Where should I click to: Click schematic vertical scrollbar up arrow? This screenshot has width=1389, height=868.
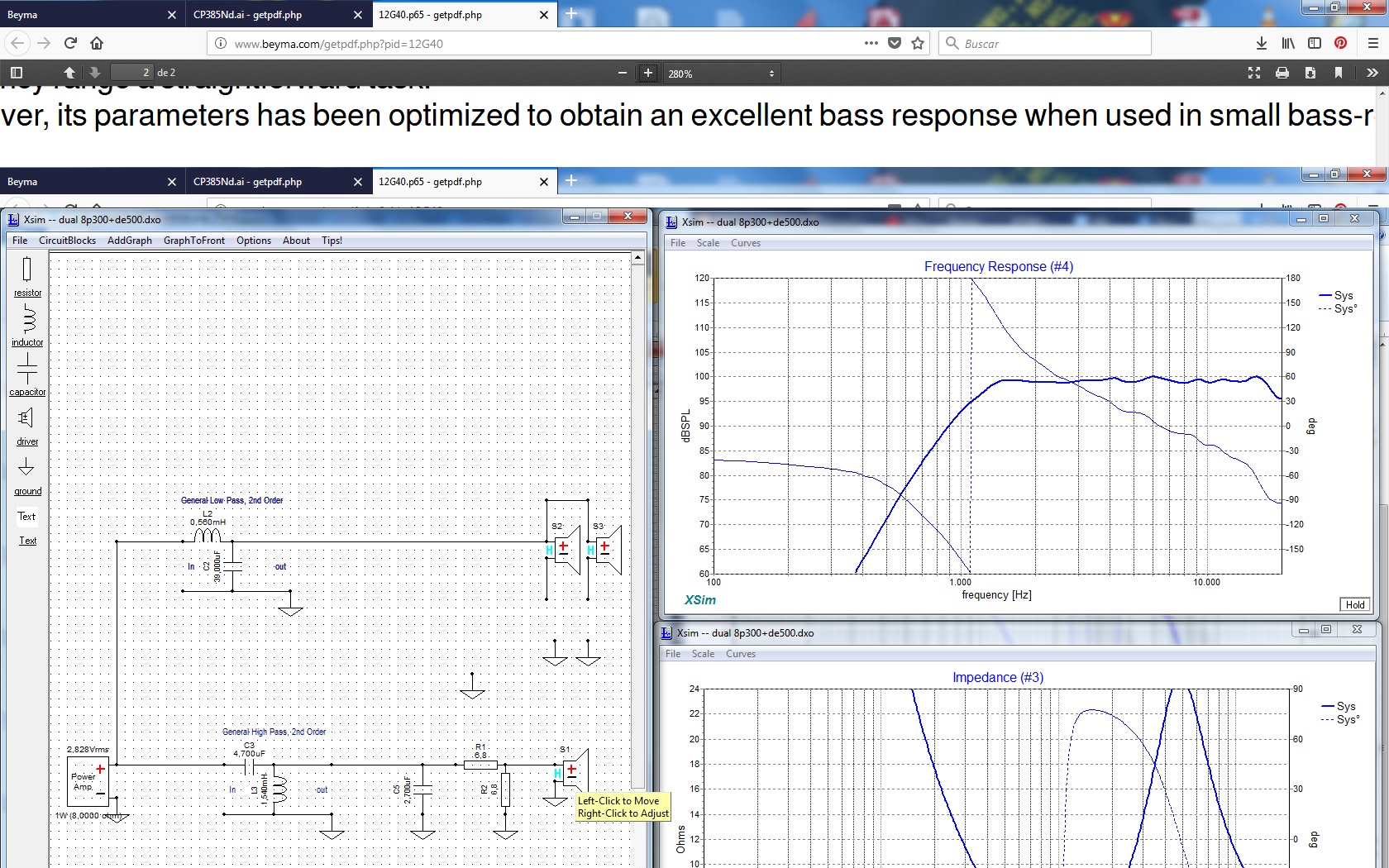pyautogui.click(x=637, y=258)
